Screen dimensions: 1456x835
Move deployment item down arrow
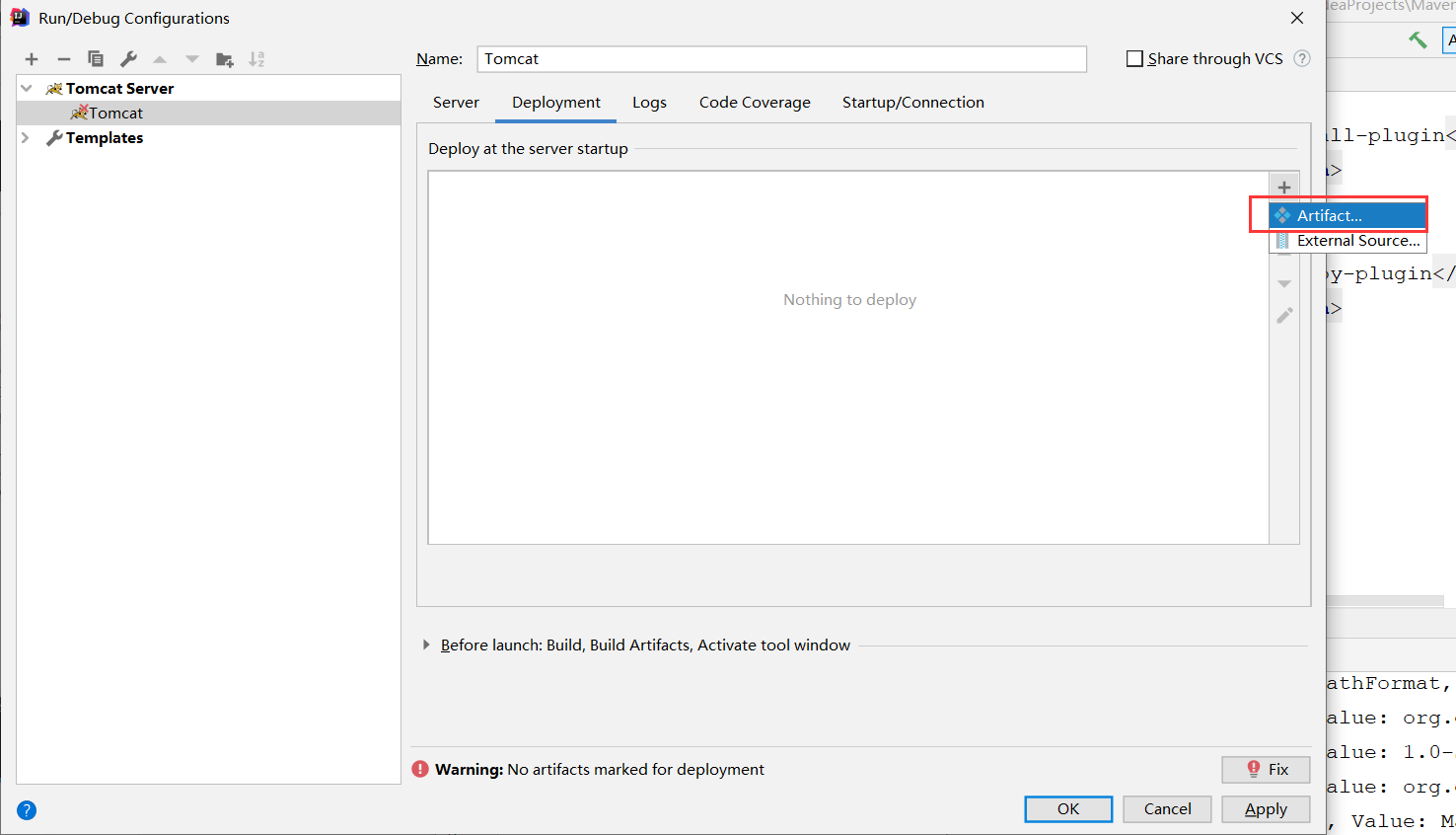coord(1284,284)
